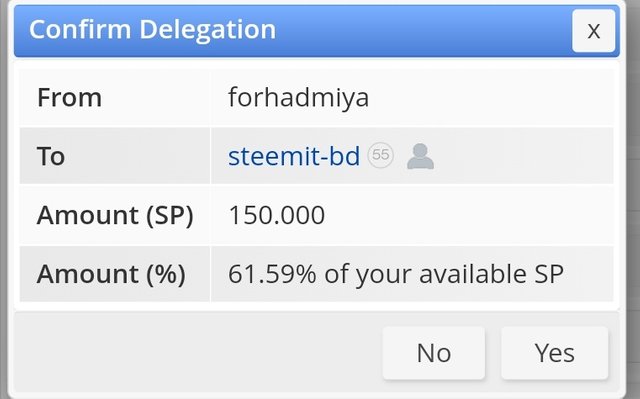The image size is (640, 399).
Task: Select the To row label
Action: [51, 156]
